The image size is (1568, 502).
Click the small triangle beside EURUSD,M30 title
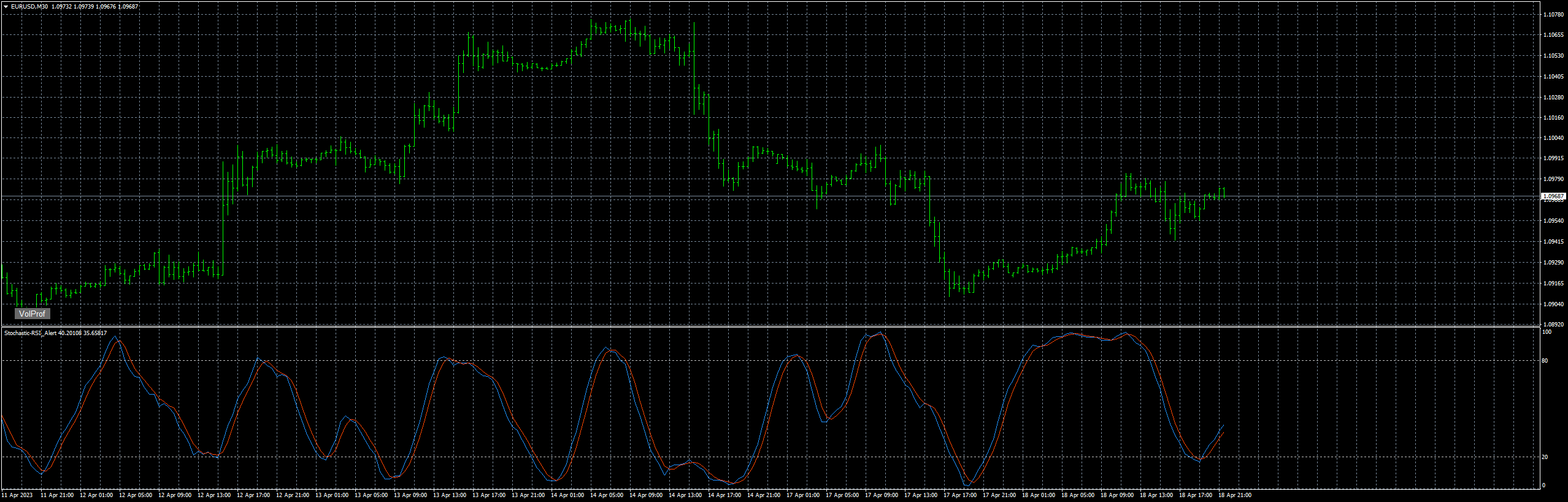6,7
